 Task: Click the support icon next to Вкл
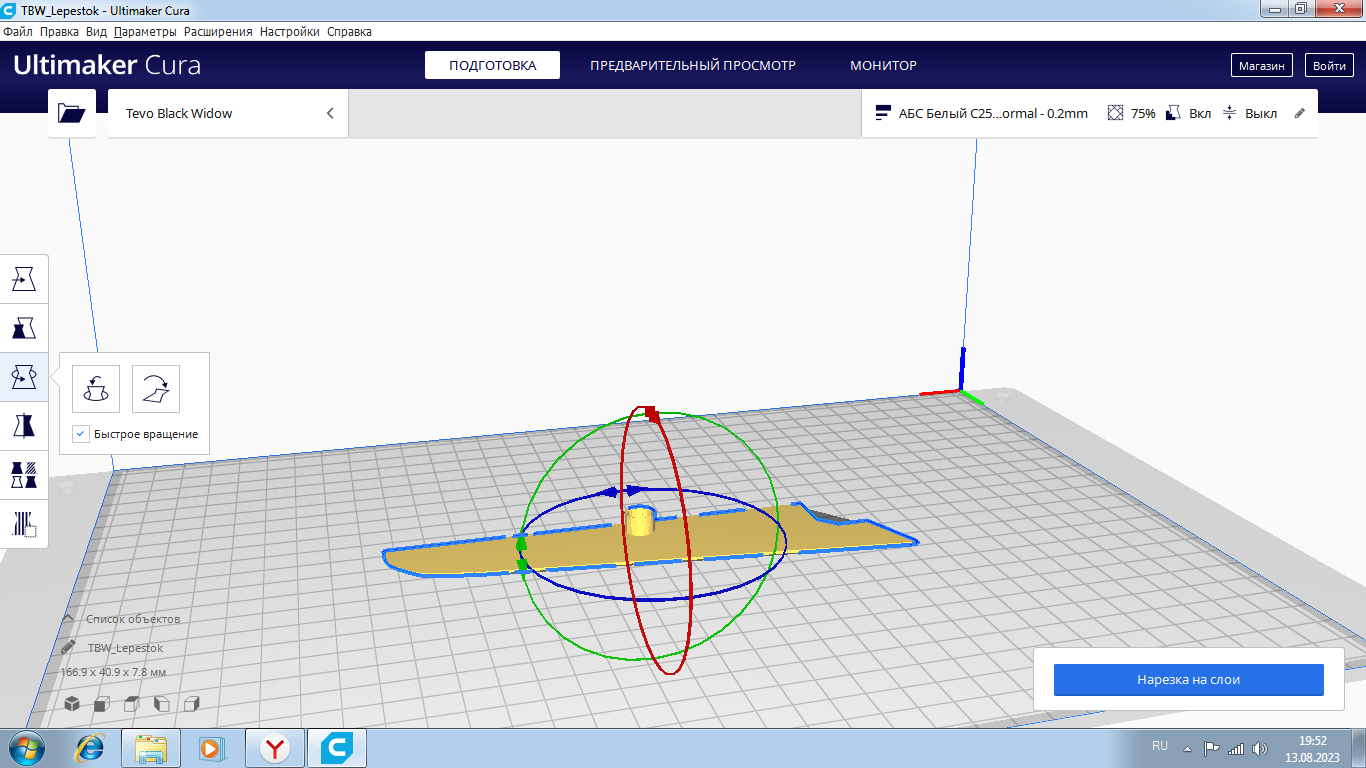1175,113
